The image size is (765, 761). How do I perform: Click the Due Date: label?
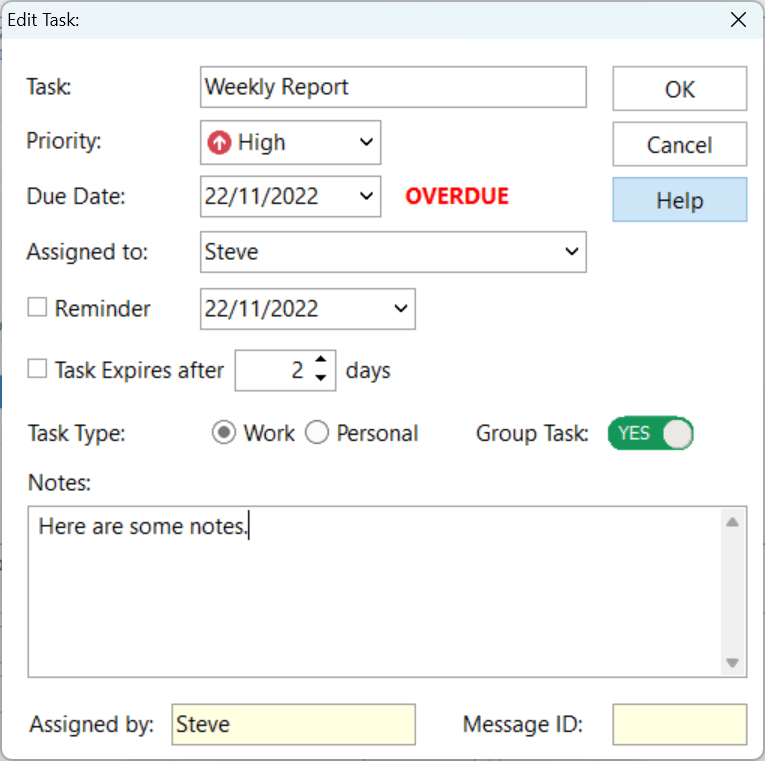point(76,197)
